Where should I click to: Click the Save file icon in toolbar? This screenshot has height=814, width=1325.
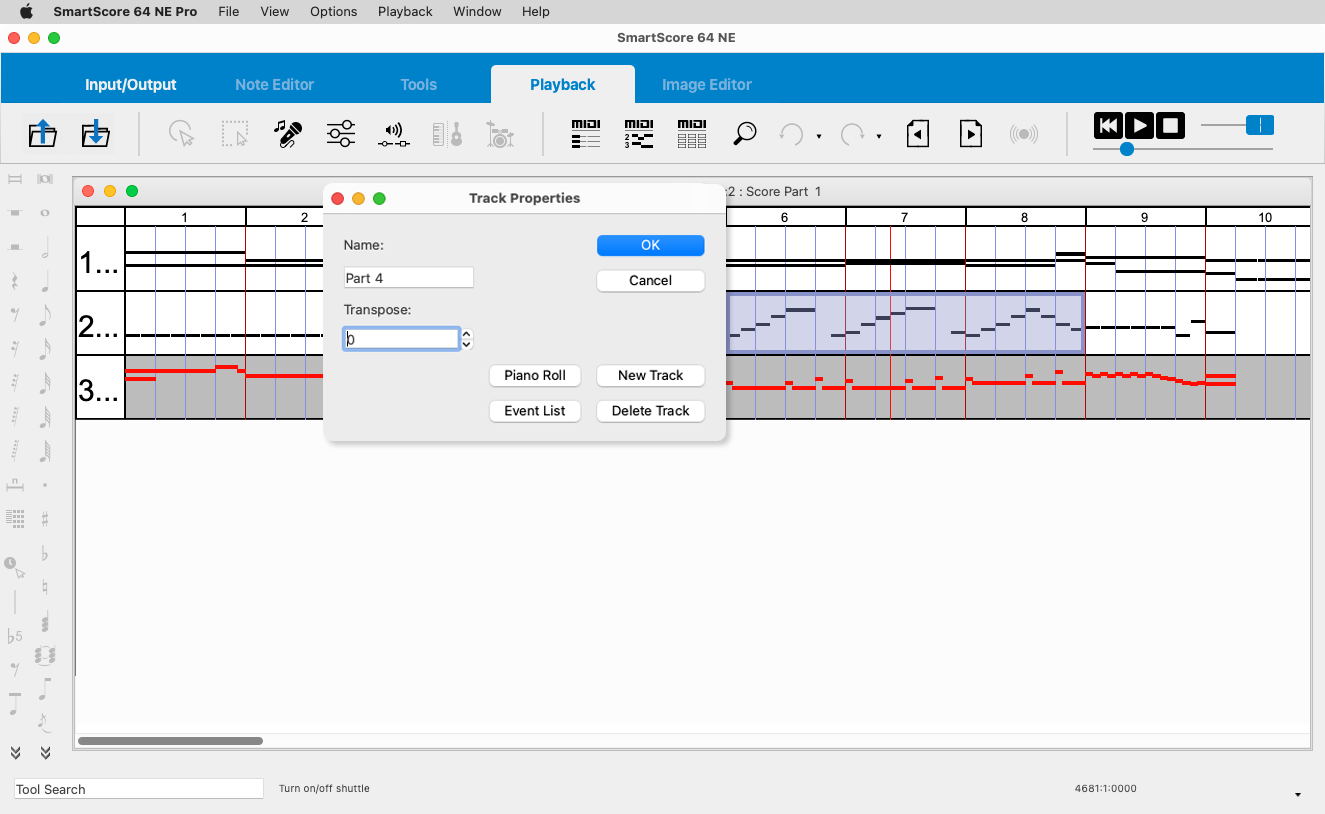pyautogui.click(x=95, y=133)
